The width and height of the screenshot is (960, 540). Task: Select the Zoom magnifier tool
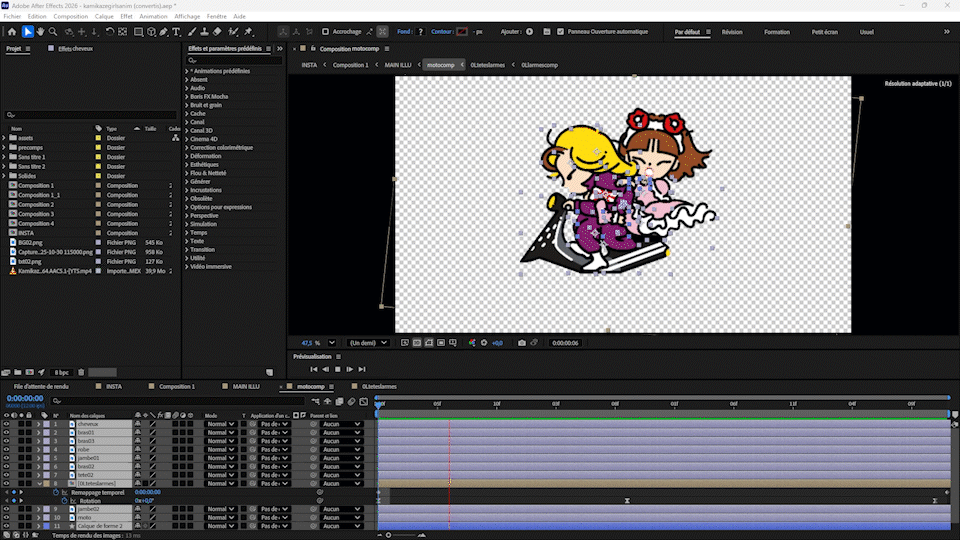click(53, 32)
